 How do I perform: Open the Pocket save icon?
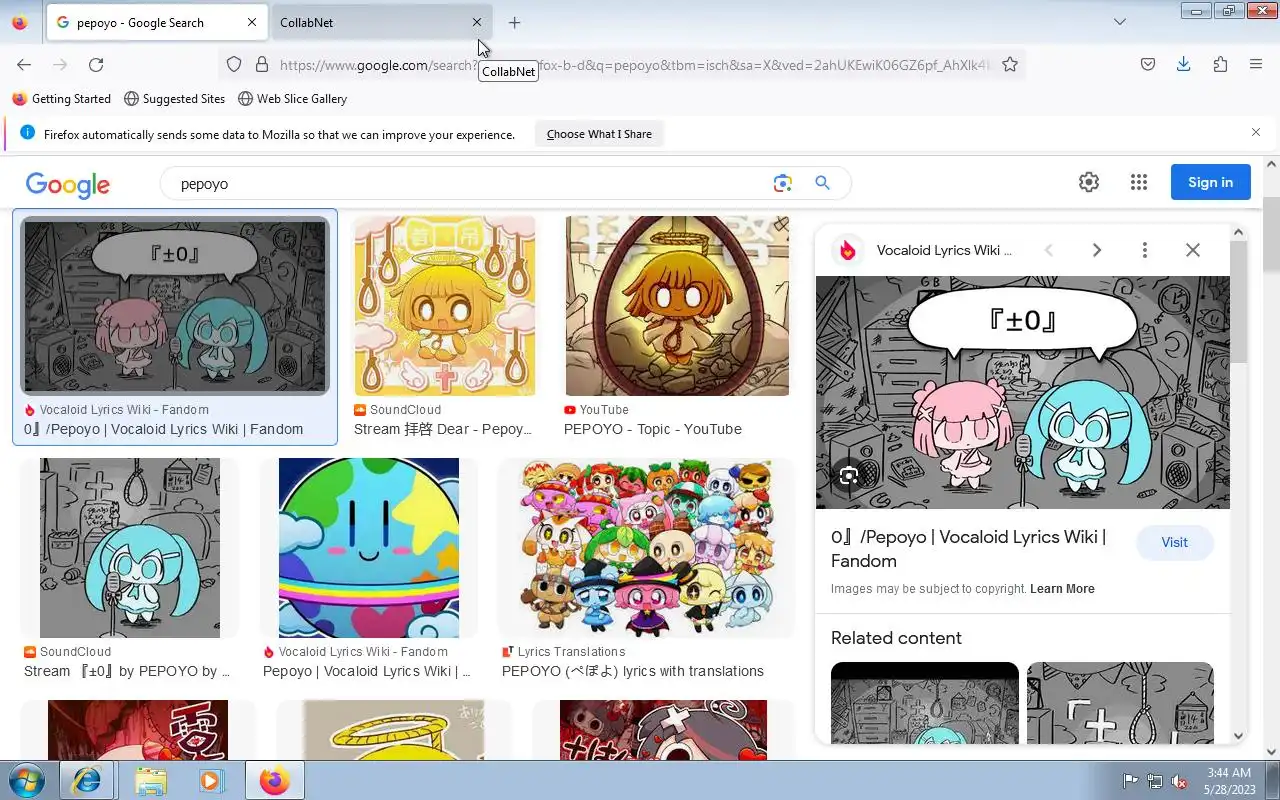pyautogui.click(x=1148, y=65)
